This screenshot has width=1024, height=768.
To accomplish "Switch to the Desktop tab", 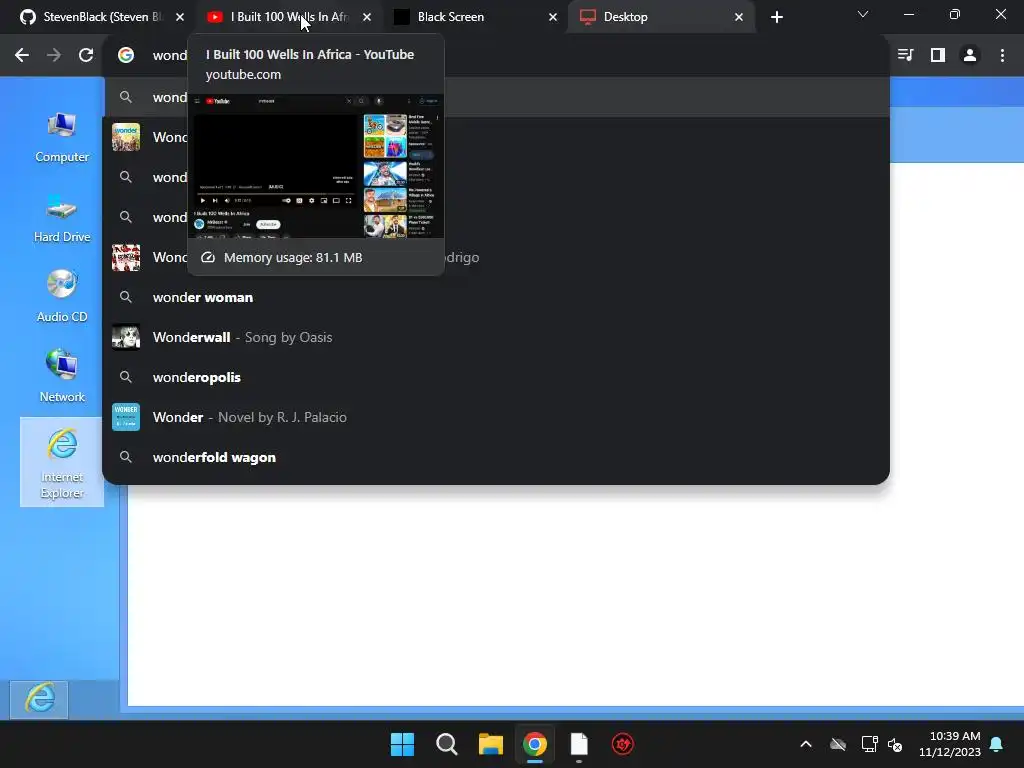I will click(x=660, y=17).
